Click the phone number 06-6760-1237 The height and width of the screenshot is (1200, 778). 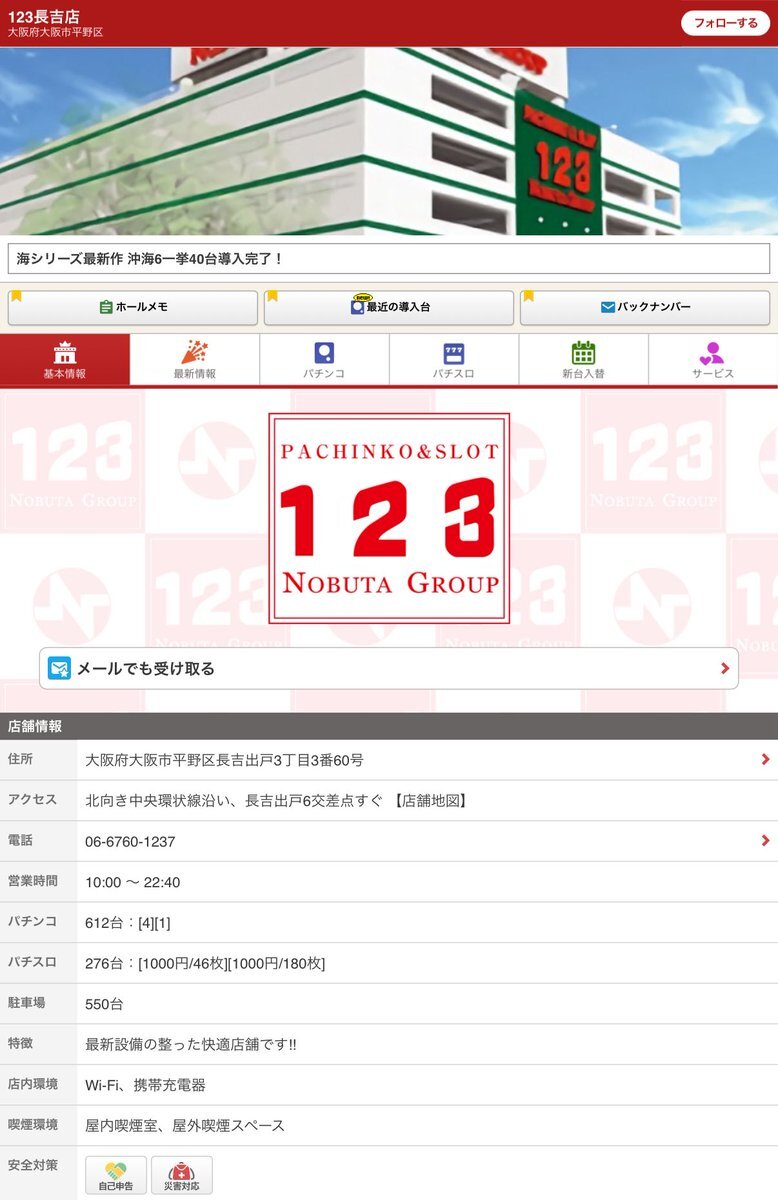pos(130,842)
